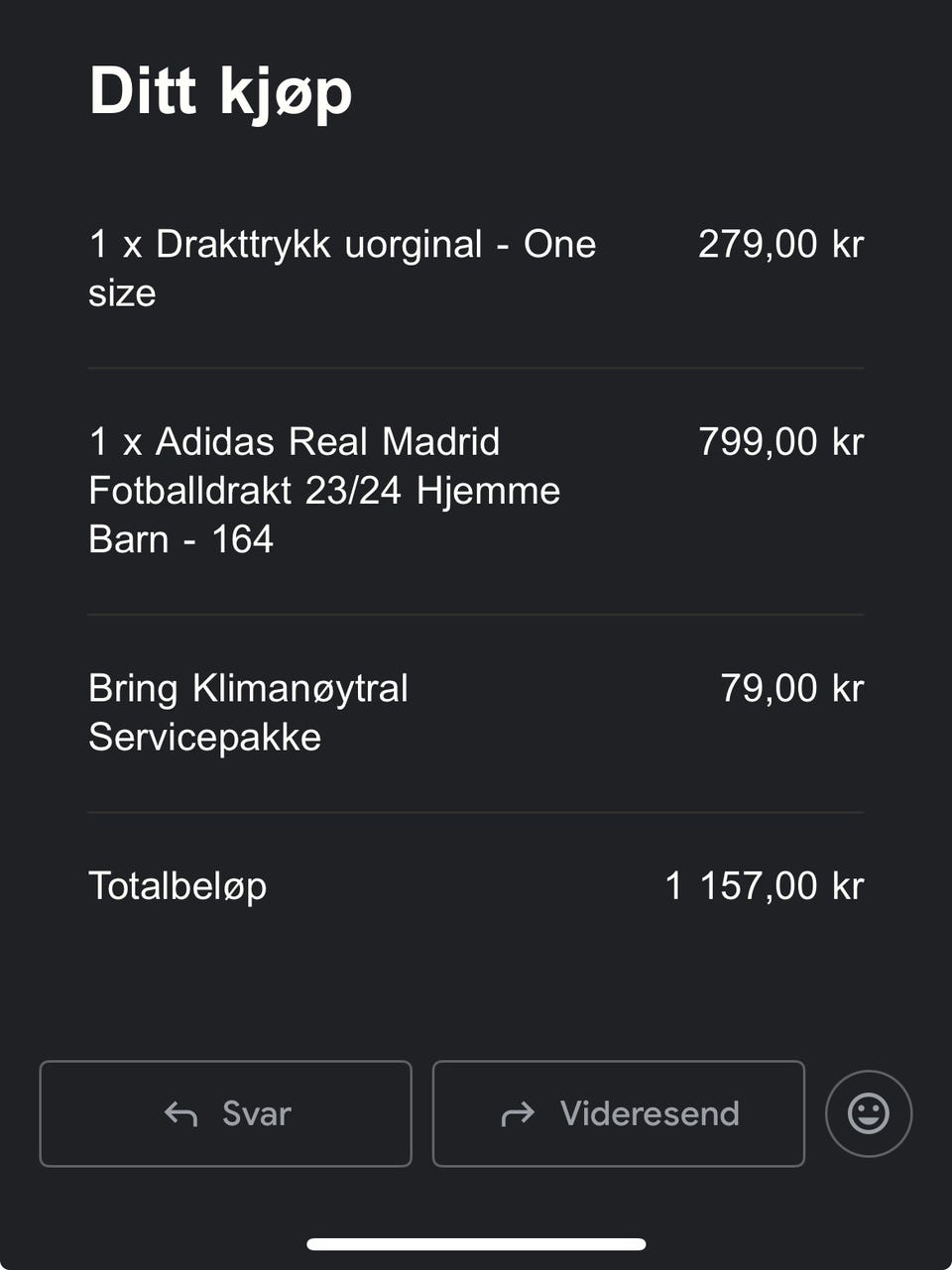Click the reply arrow icon
Viewport: 952px width, 1270px height.
pyautogui.click(x=180, y=1114)
